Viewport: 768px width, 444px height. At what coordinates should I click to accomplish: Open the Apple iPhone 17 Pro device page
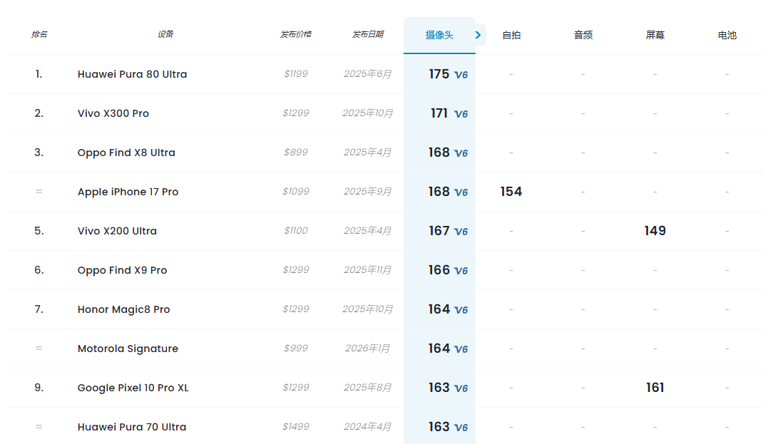(128, 192)
